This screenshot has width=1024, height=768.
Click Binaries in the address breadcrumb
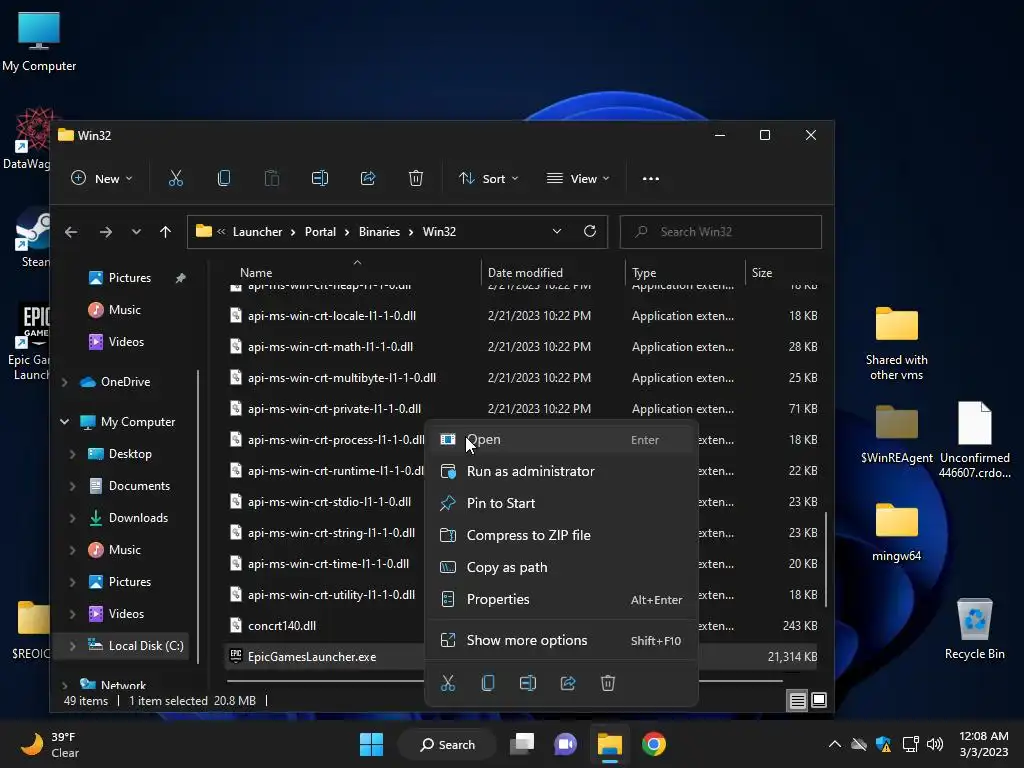[379, 232]
